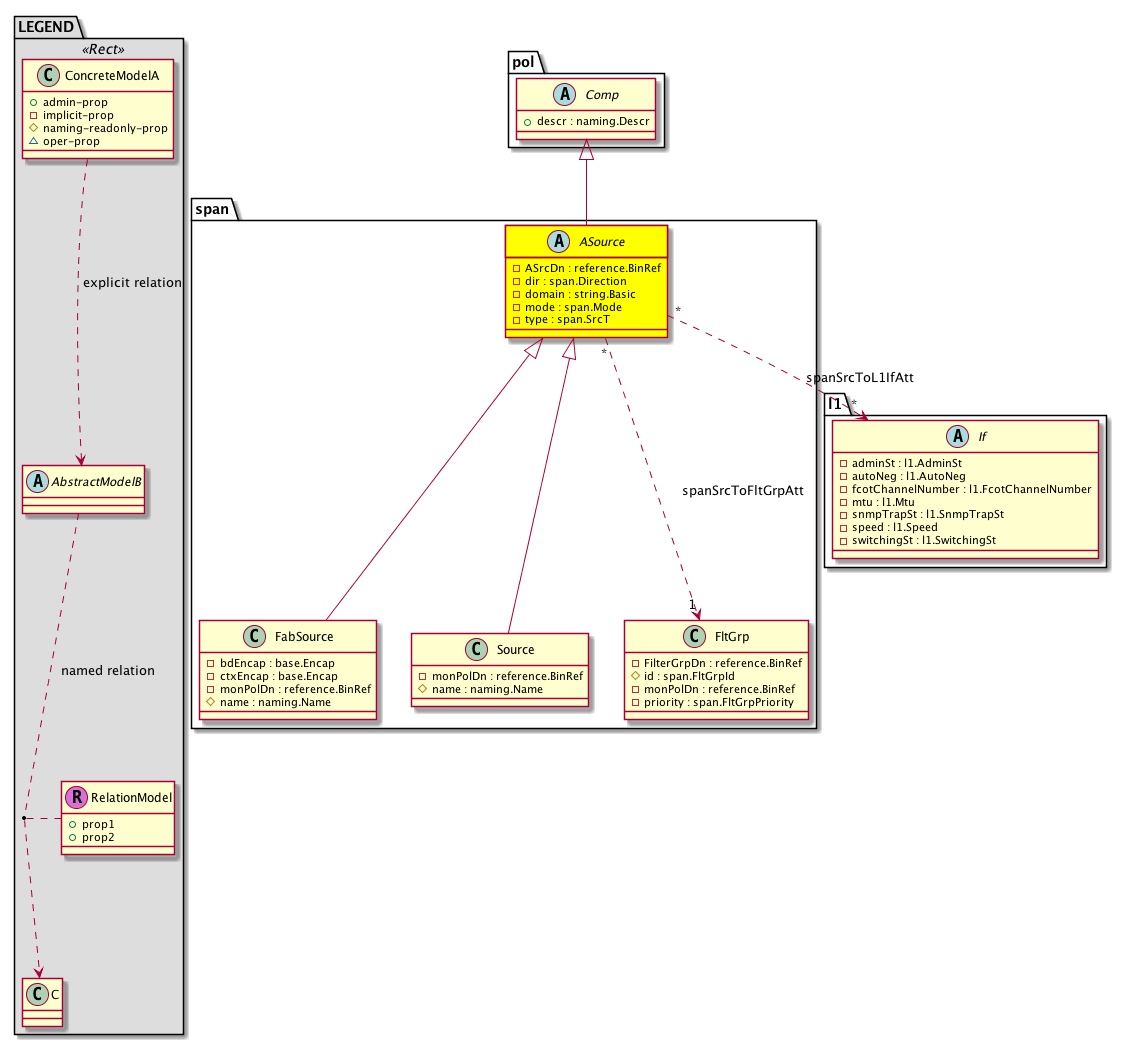Viewport: 1127px width, 1045px height.
Task: Click the 'named relation' legend label
Action: pyautogui.click(x=108, y=670)
